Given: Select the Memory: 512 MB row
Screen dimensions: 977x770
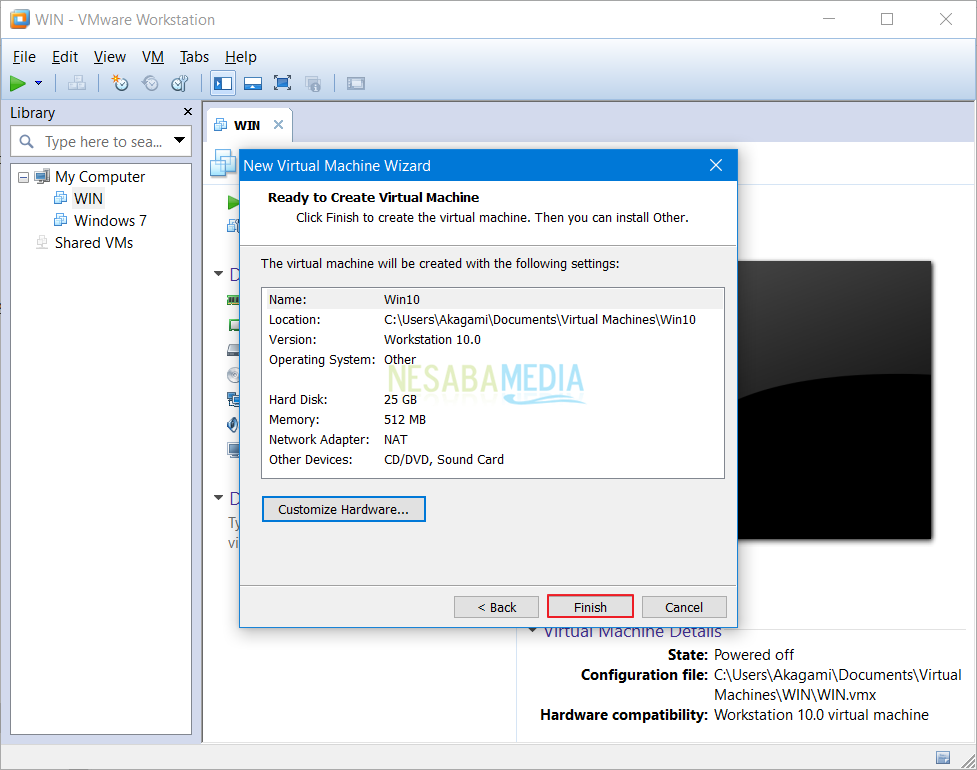Looking at the screenshot, I should click(495, 419).
